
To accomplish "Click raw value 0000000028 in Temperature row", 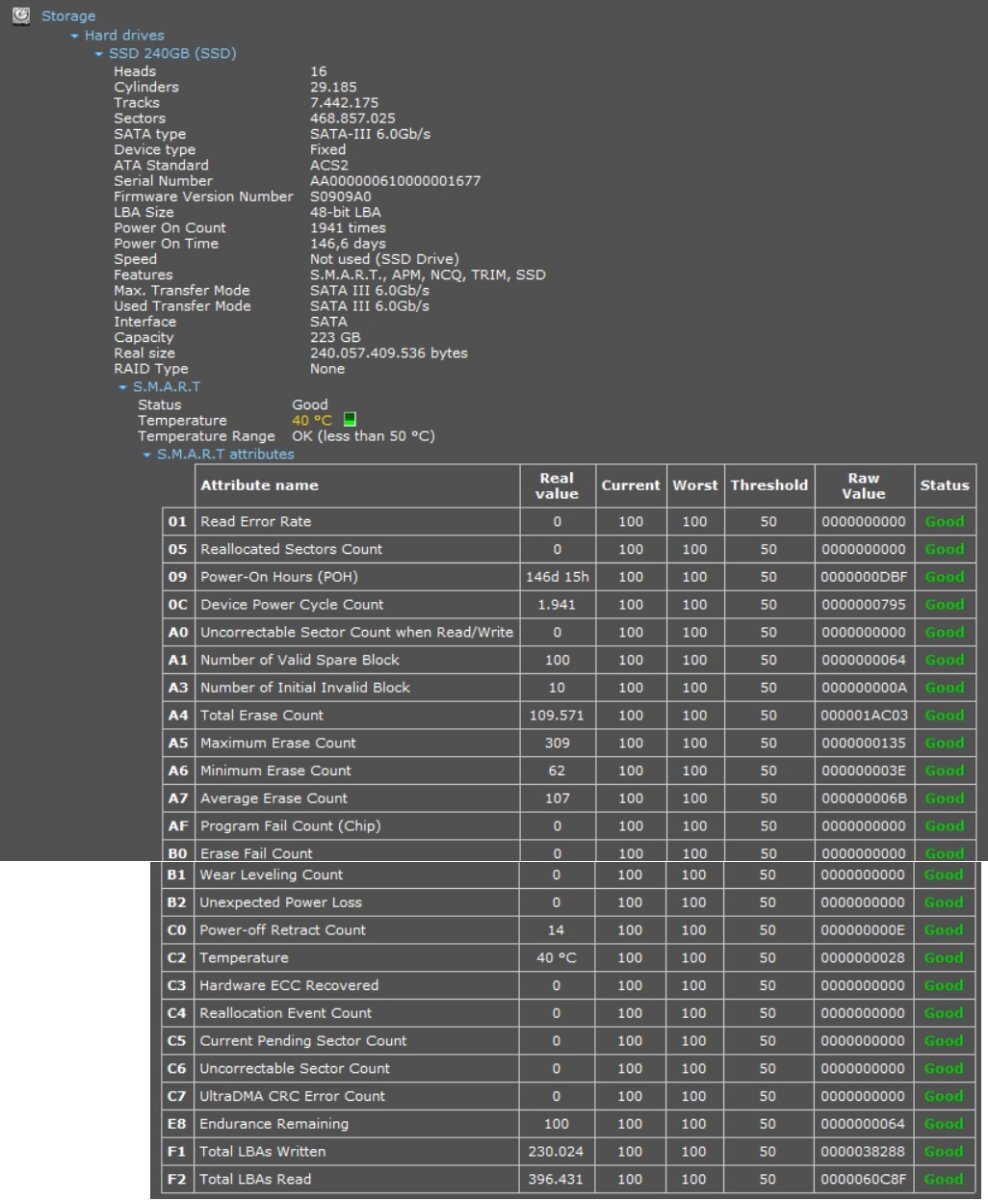I will (x=863, y=957).
